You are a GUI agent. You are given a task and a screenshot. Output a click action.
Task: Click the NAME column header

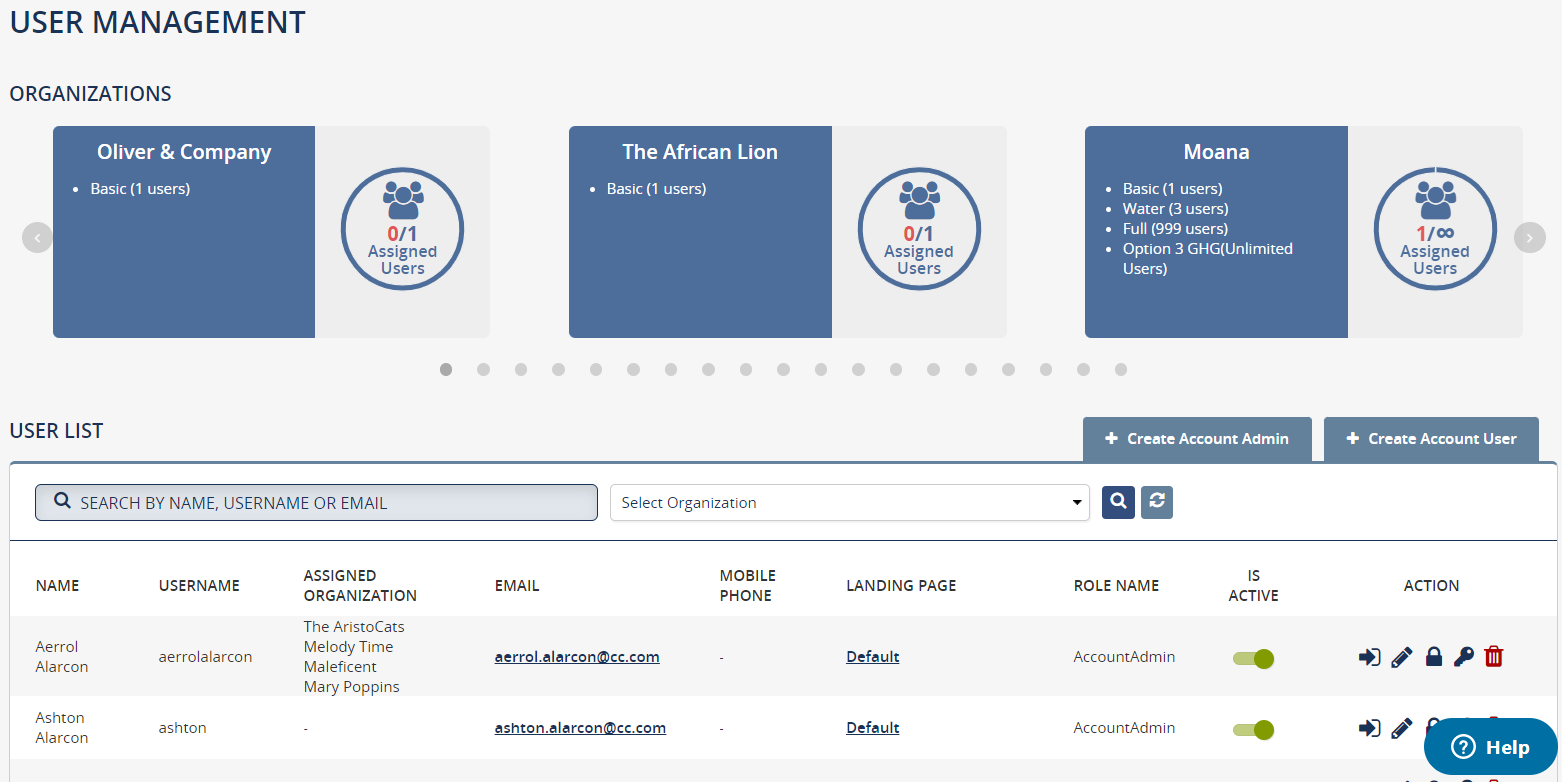point(57,586)
